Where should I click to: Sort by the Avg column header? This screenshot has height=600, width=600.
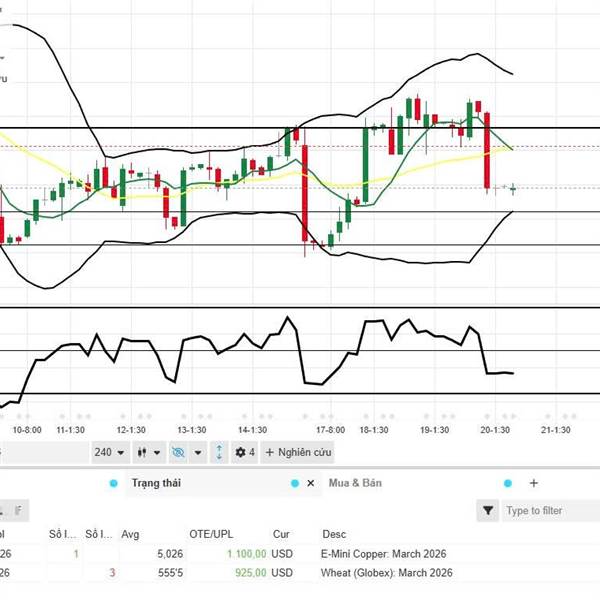(x=130, y=534)
